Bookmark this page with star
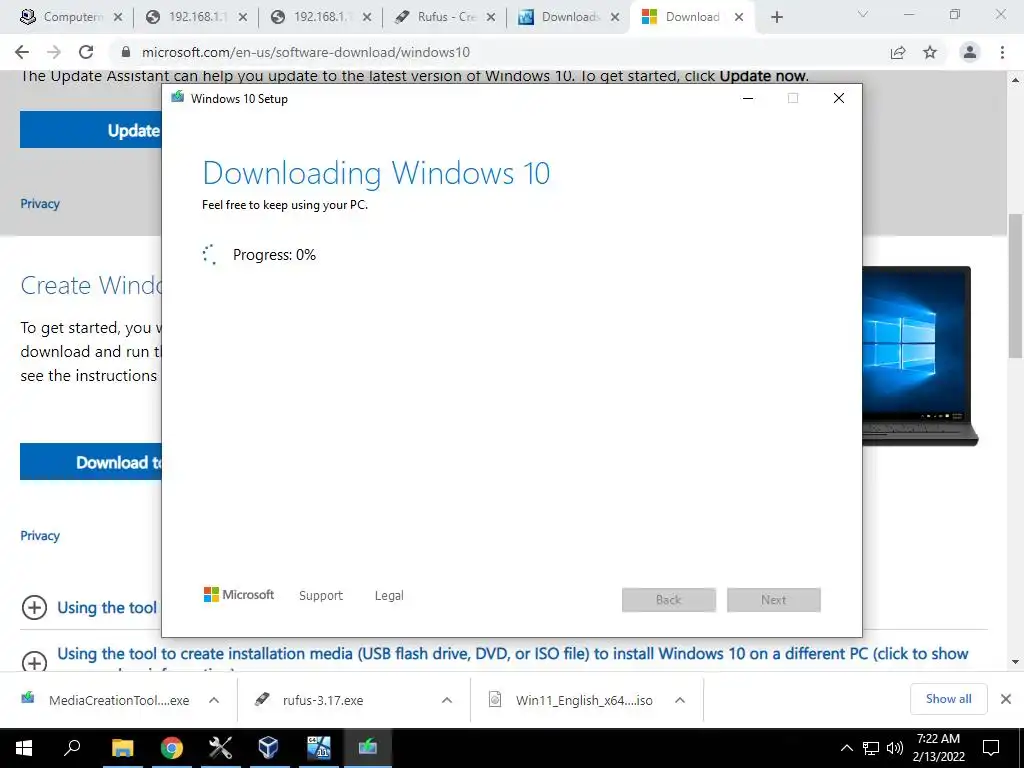The width and height of the screenshot is (1024, 768). pos(930,52)
